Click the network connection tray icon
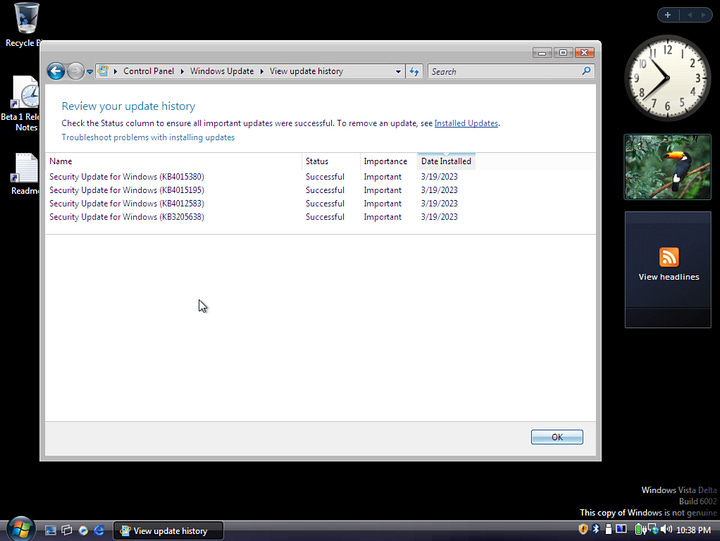The height and width of the screenshot is (541, 720). [653, 530]
